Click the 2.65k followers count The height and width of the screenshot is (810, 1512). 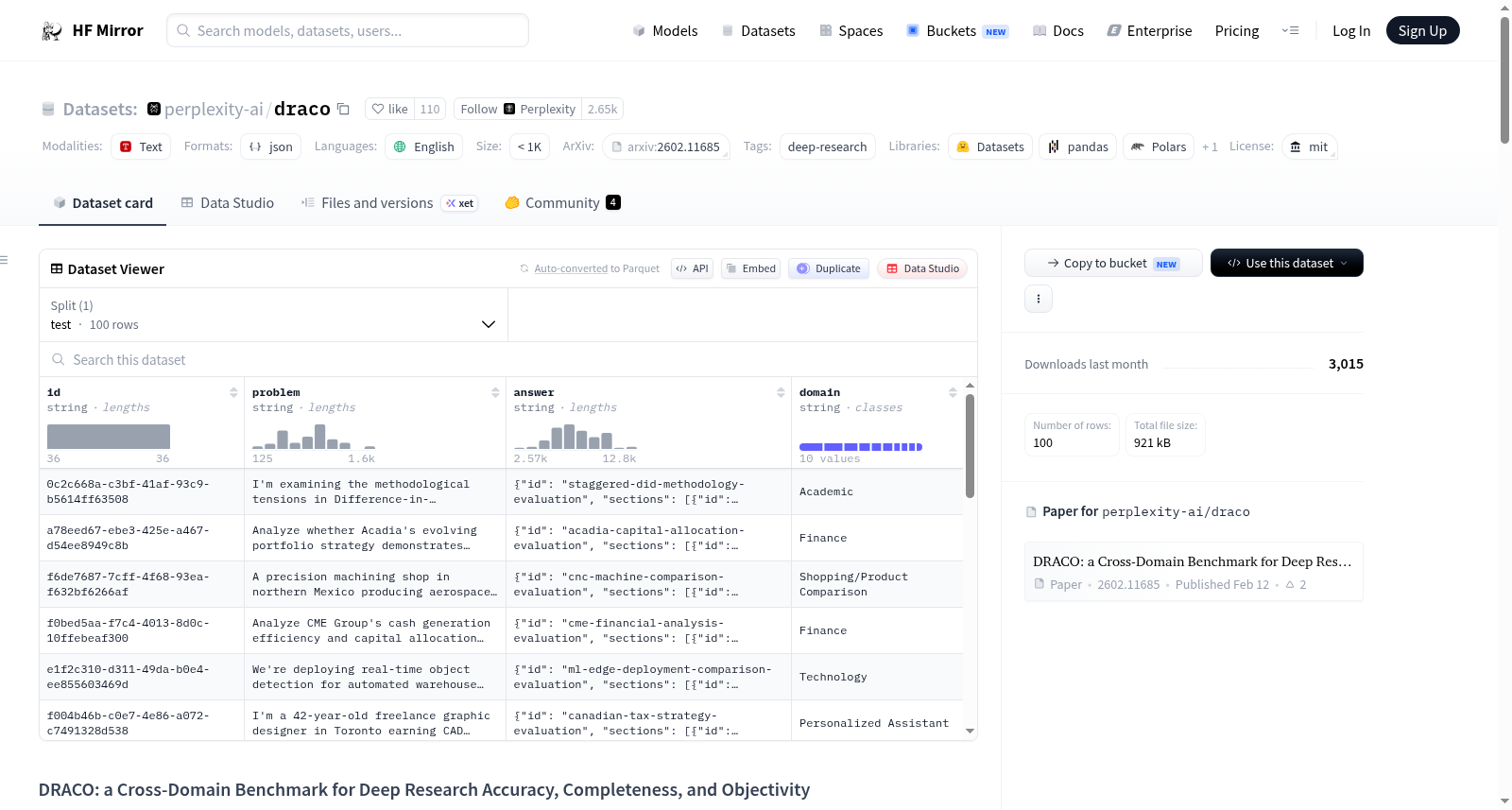[602, 109]
